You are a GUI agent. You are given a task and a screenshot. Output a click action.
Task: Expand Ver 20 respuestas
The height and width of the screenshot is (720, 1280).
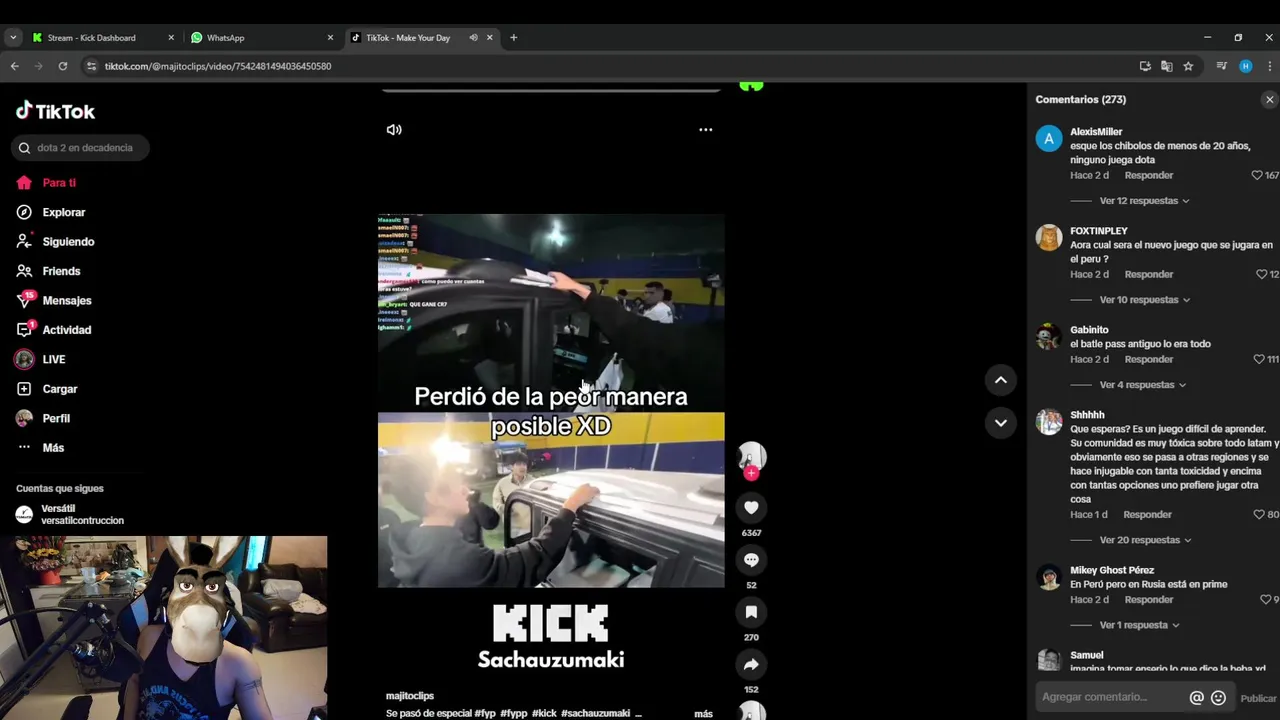1145,540
